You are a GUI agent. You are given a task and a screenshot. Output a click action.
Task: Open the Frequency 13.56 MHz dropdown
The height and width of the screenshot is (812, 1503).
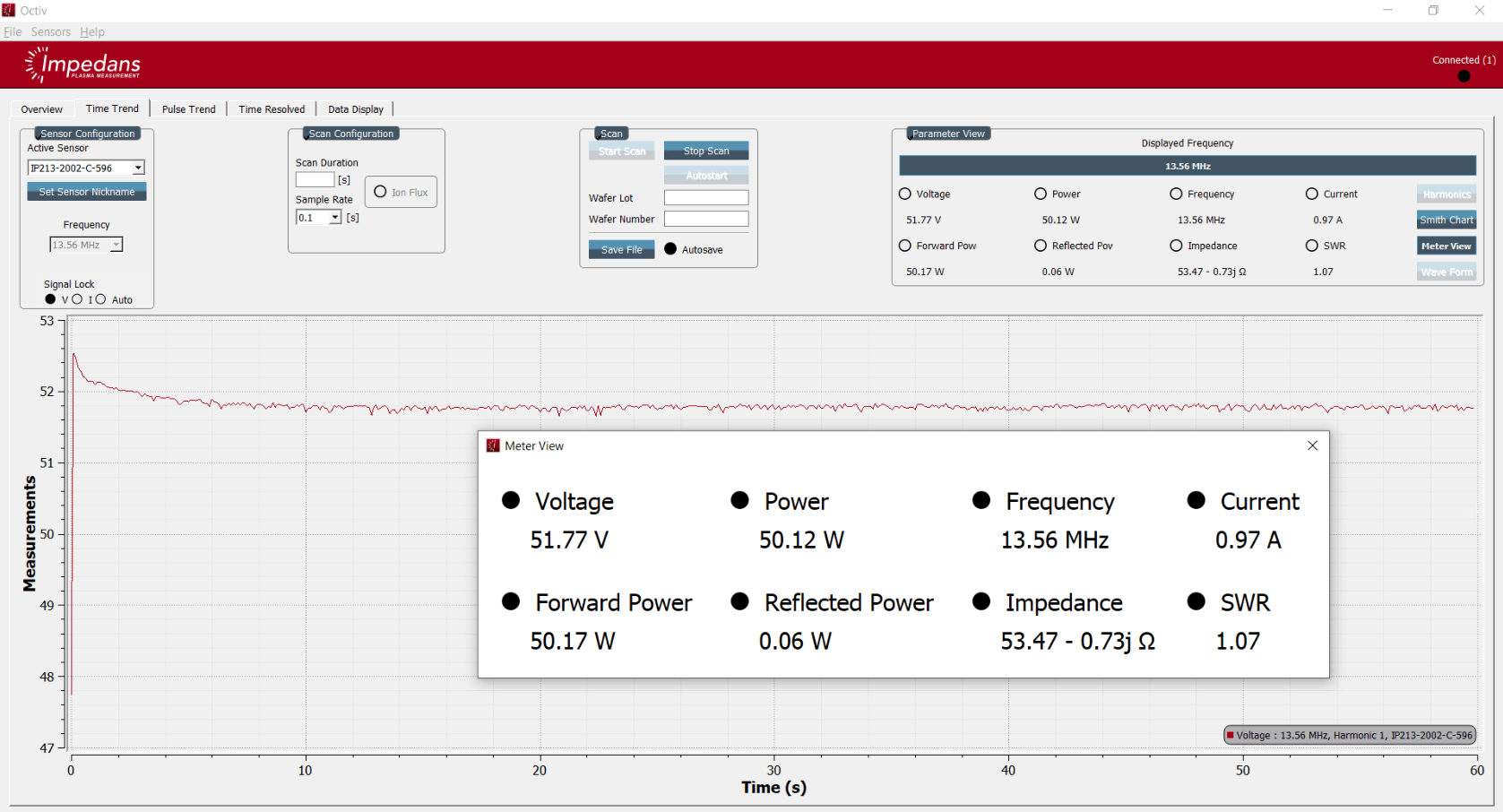click(116, 245)
